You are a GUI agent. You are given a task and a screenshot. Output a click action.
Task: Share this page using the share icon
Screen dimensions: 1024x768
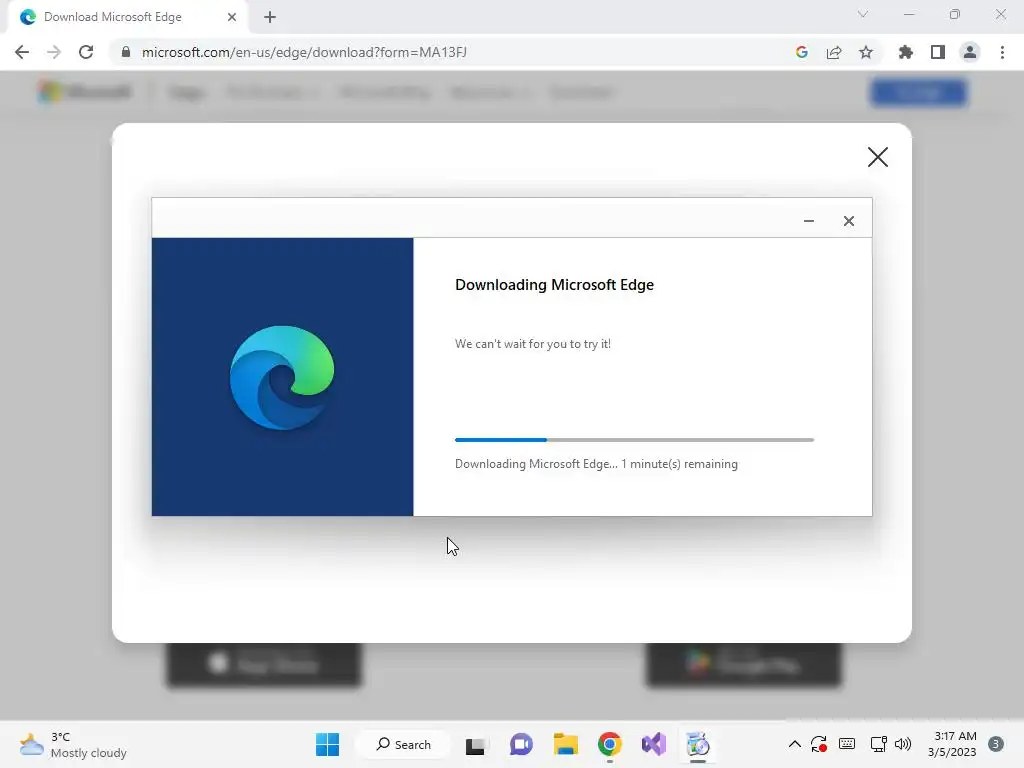(x=834, y=52)
